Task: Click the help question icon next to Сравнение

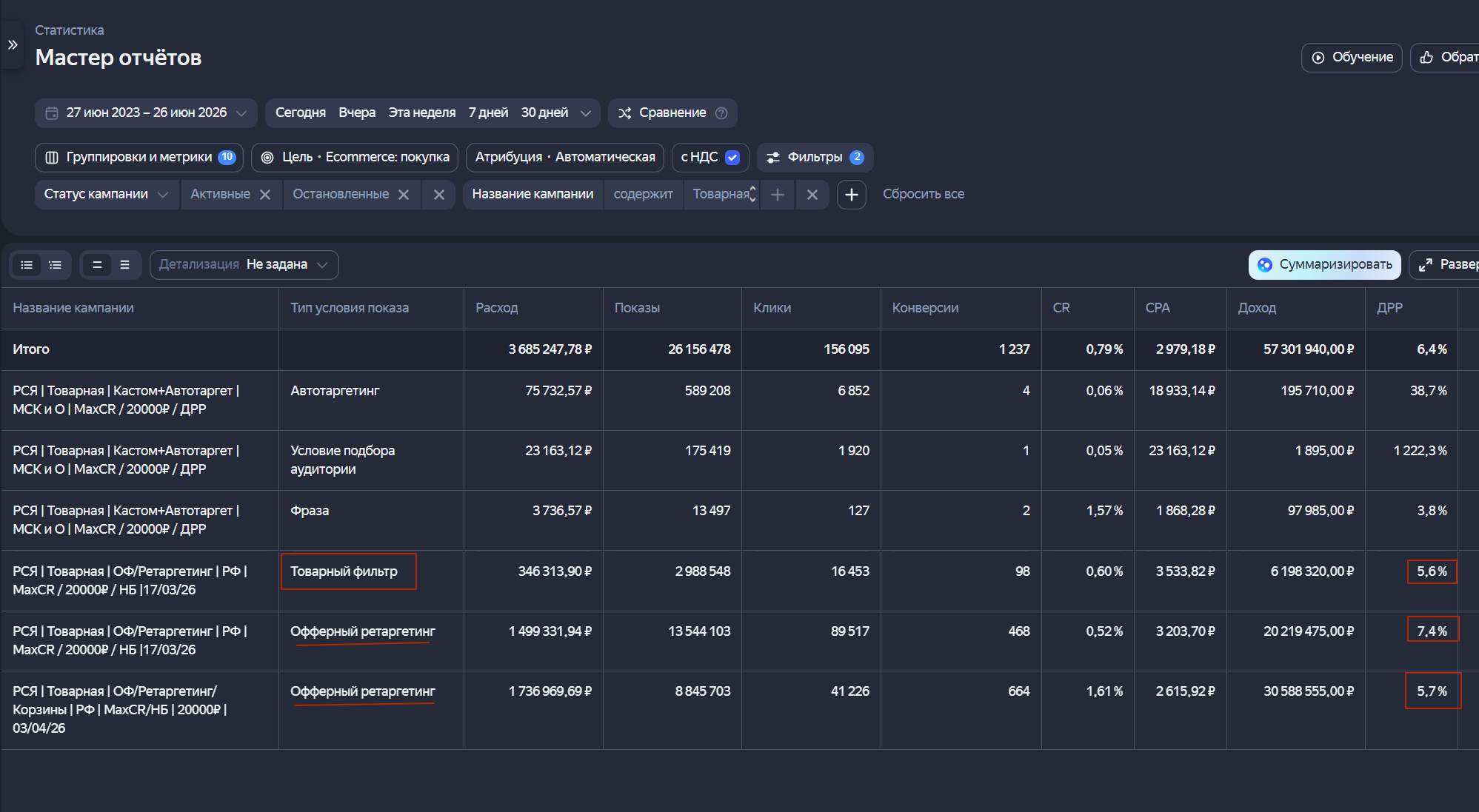Action: click(x=721, y=113)
